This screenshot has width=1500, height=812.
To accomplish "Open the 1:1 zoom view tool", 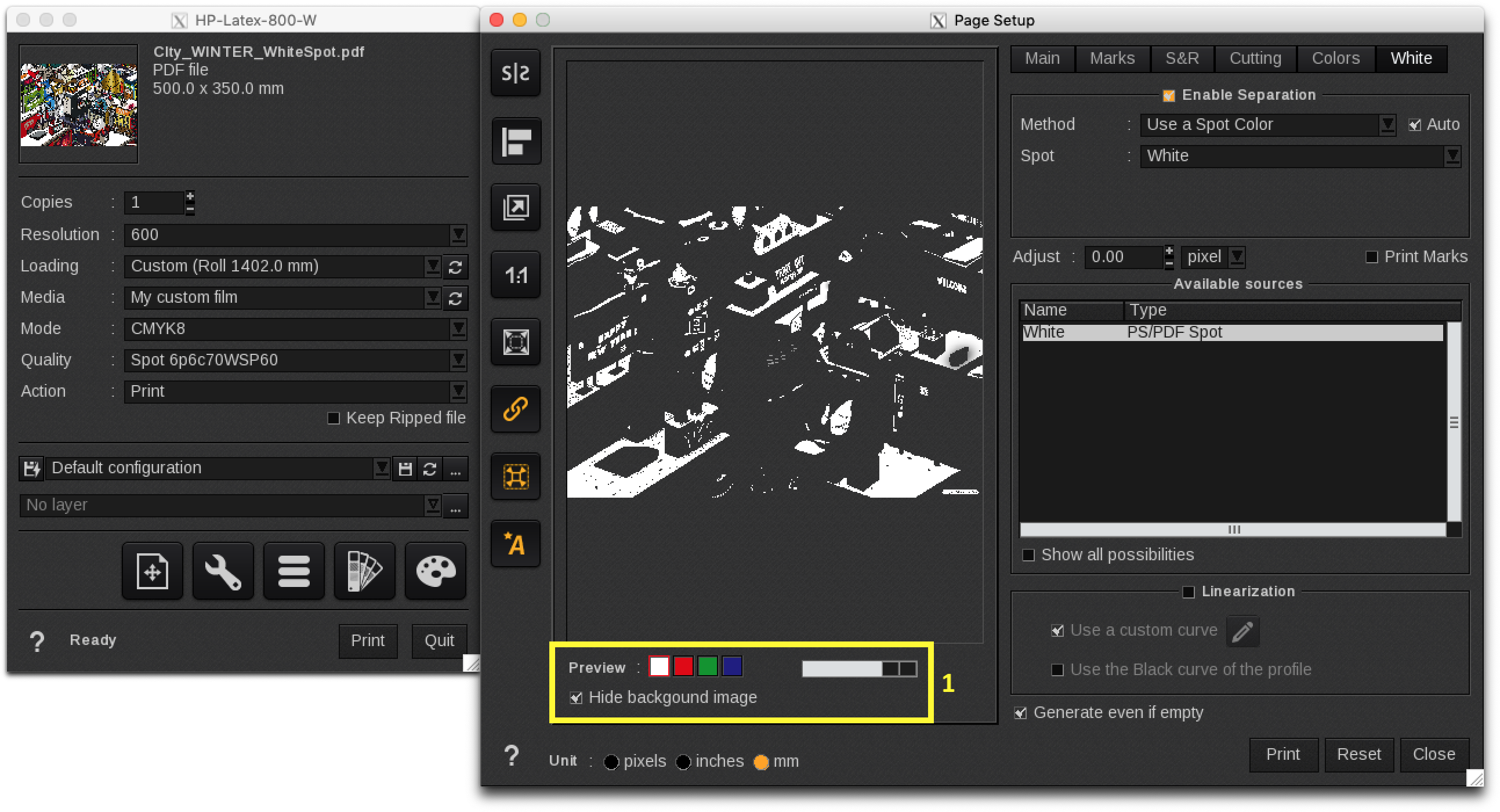I will [515, 275].
